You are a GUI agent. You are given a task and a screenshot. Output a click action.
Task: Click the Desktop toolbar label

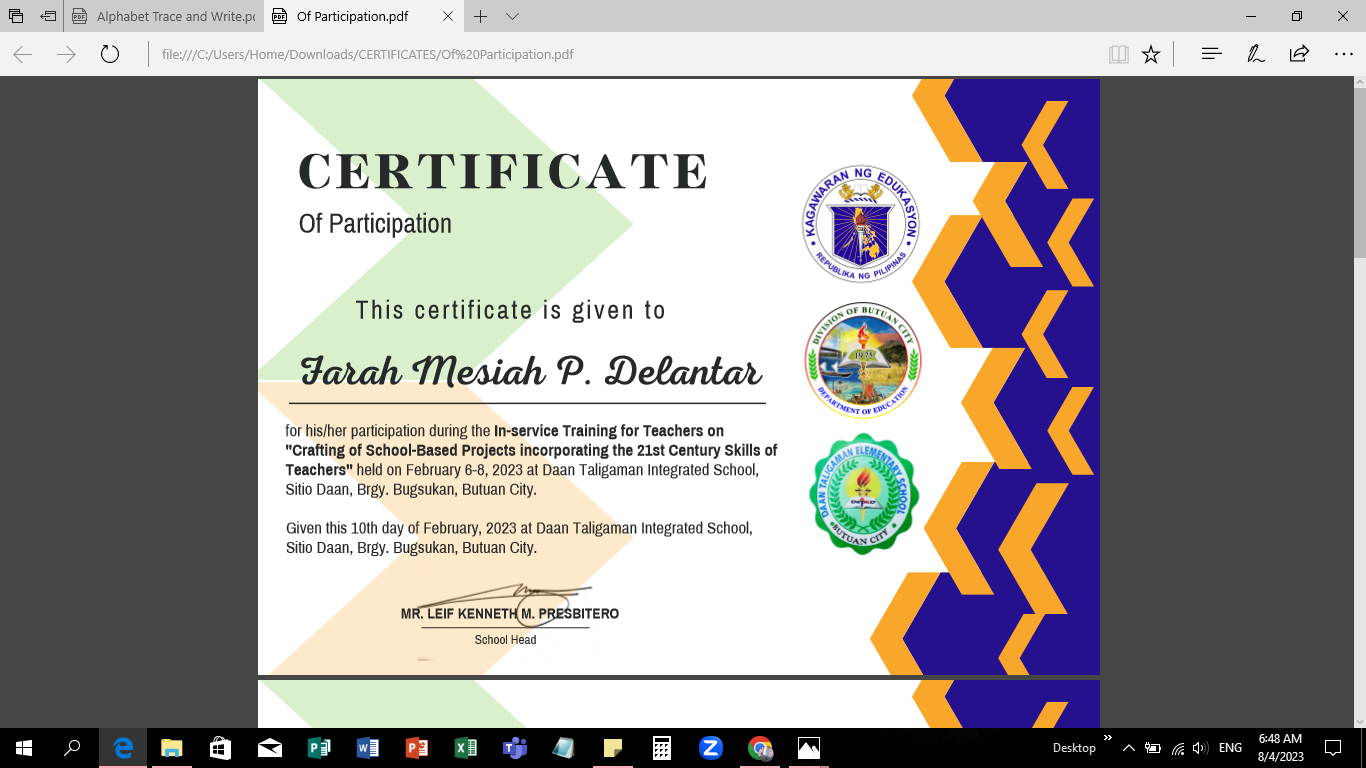click(1074, 748)
